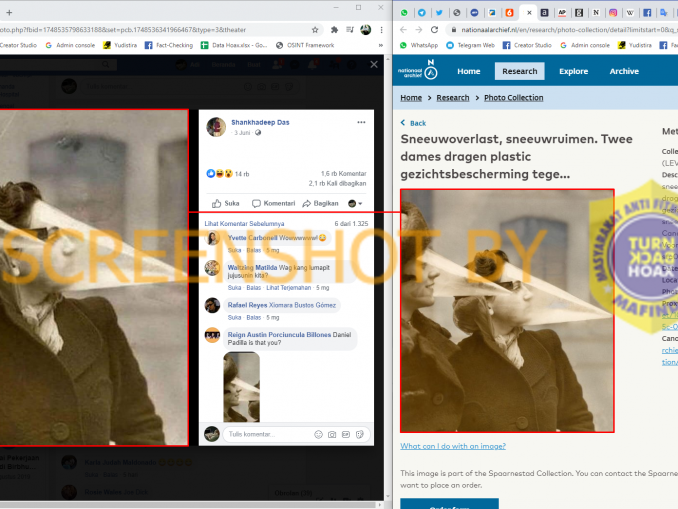Attach a photo using camera icon

point(332,435)
